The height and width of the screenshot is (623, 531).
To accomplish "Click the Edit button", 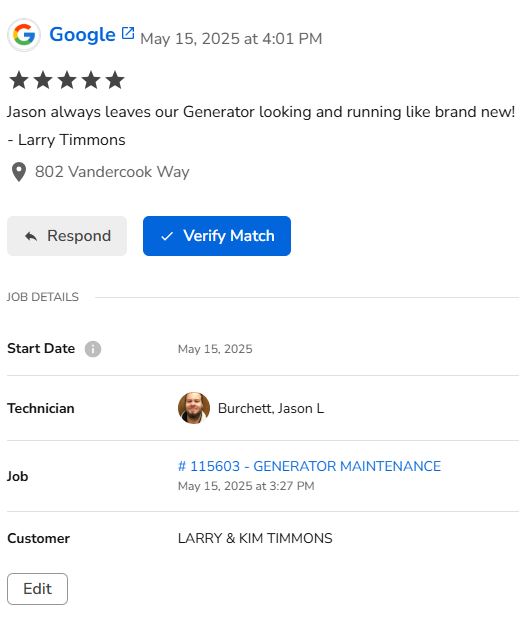I will tap(37, 589).
